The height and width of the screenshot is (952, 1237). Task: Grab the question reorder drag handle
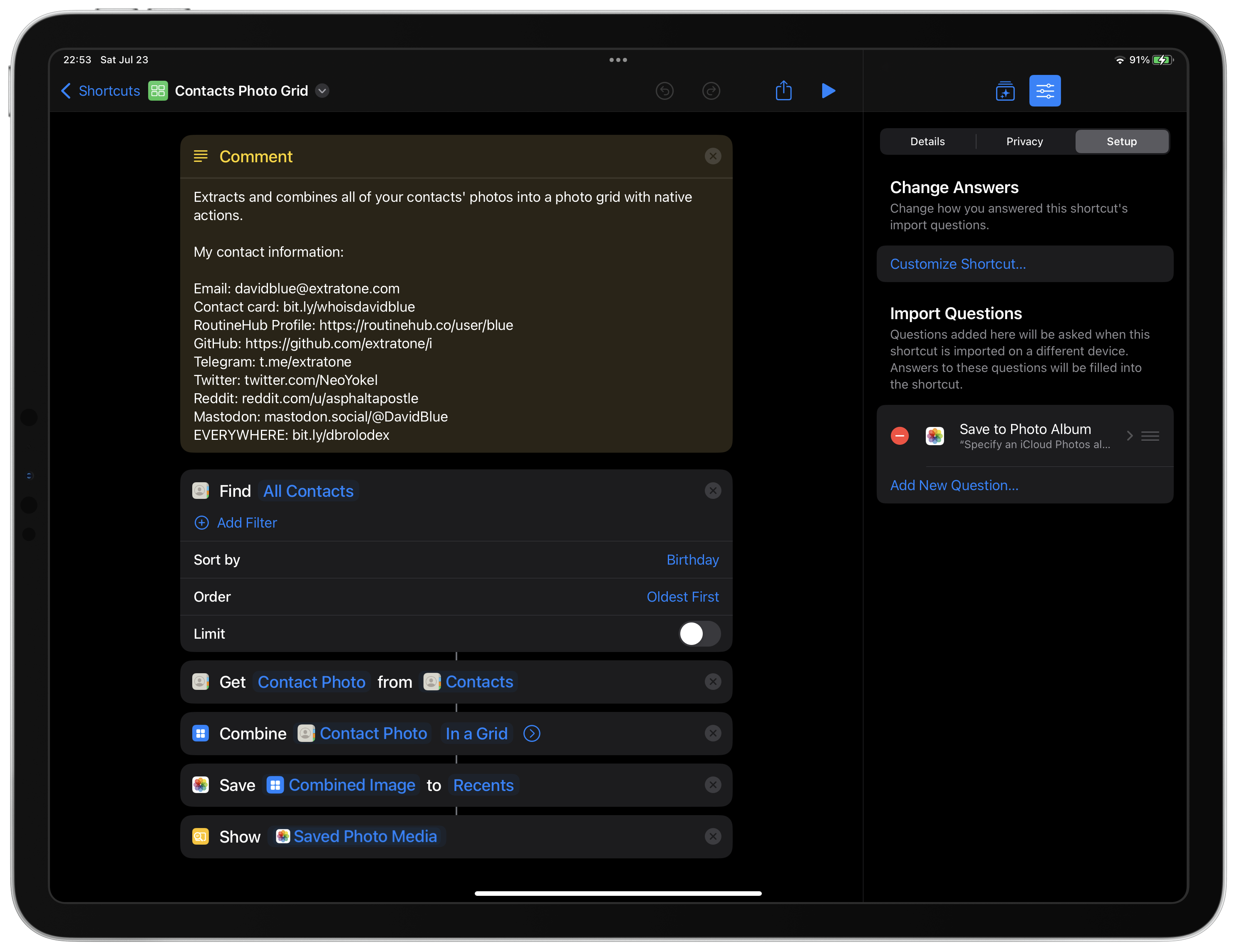(1150, 436)
